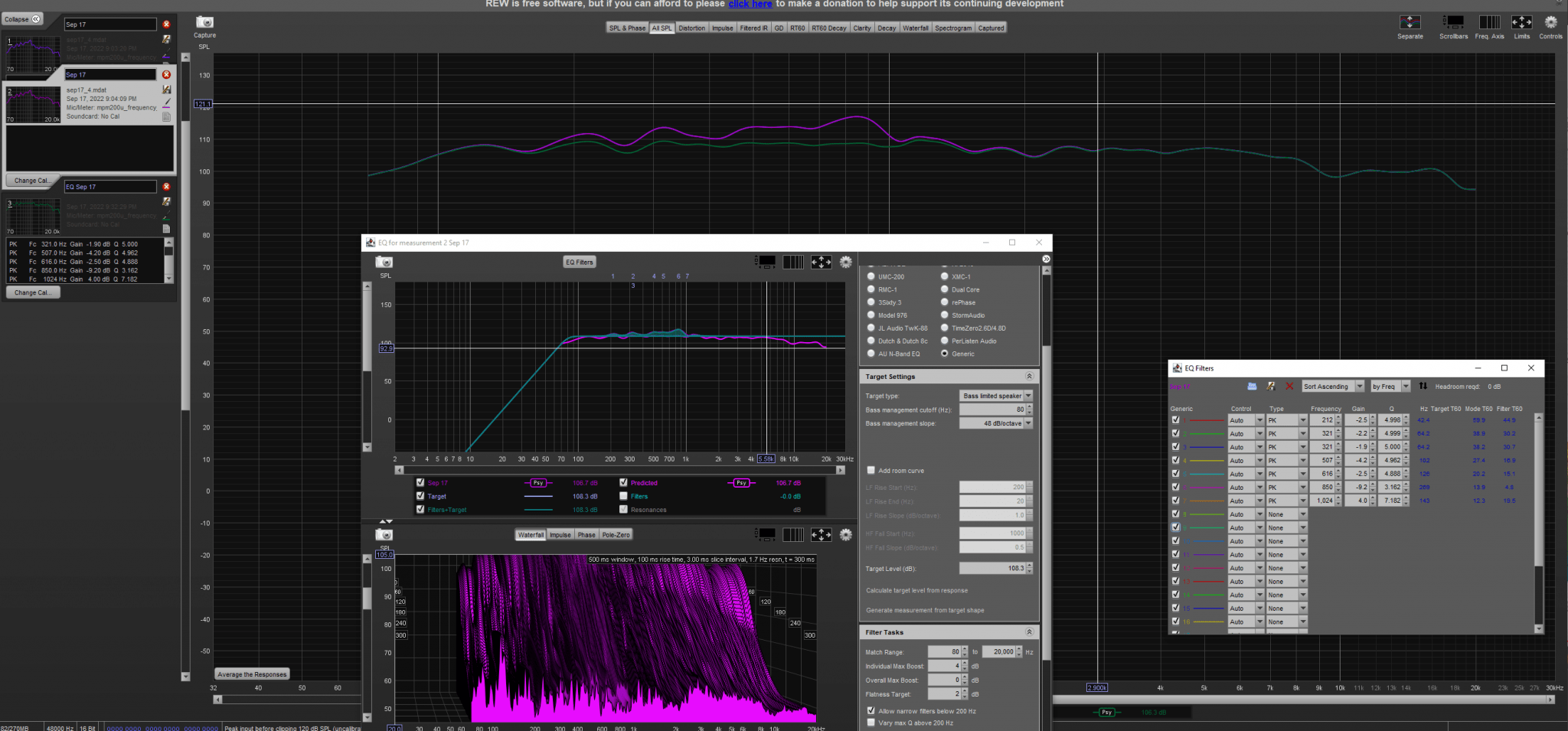Image resolution: width=1568 pixels, height=731 pixels.
Task: Open the Sort Ascending dropdown
Action: (x=1333, y=387)
